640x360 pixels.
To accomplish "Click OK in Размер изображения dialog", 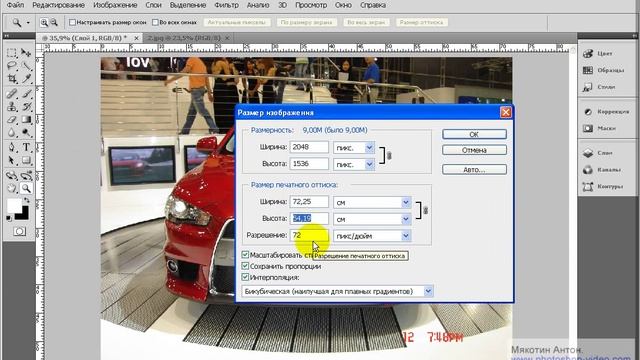I will (474, 134).
